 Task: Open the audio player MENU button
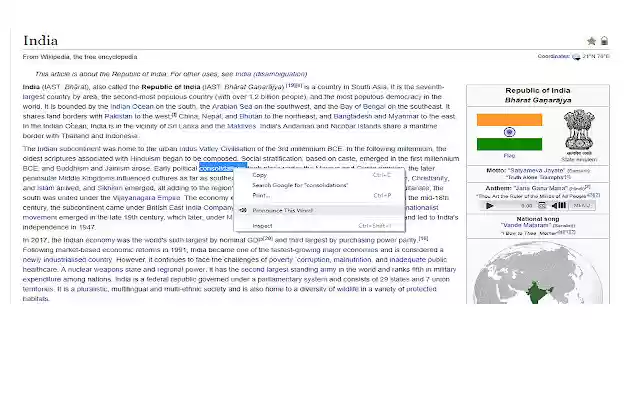[x=582, y=206]
